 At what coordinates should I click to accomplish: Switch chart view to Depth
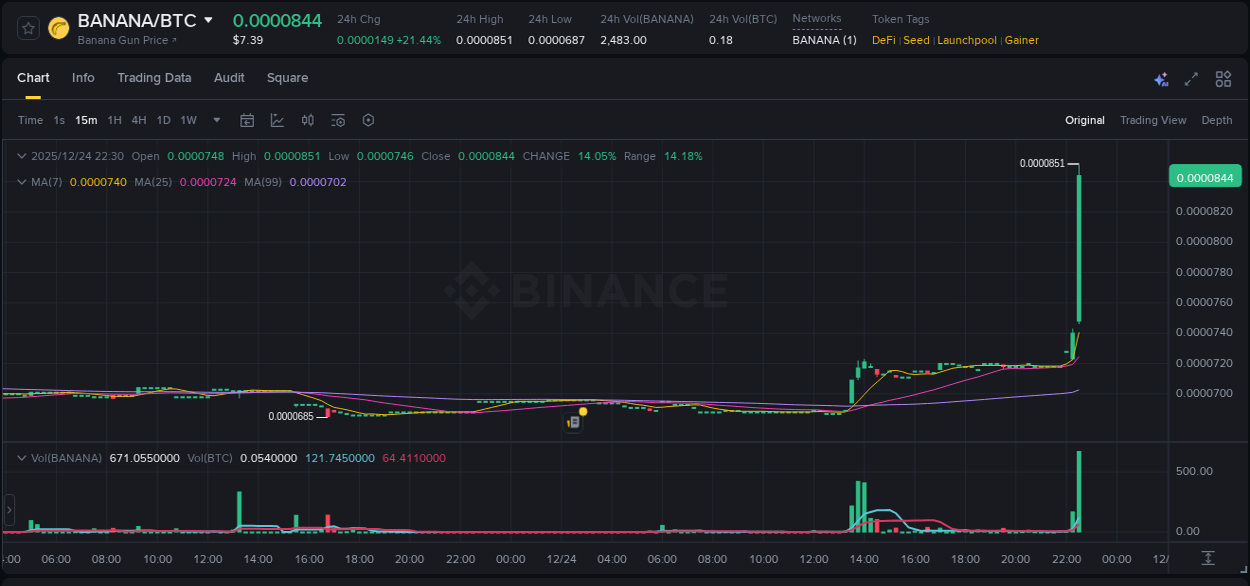tap(1216, 120)
